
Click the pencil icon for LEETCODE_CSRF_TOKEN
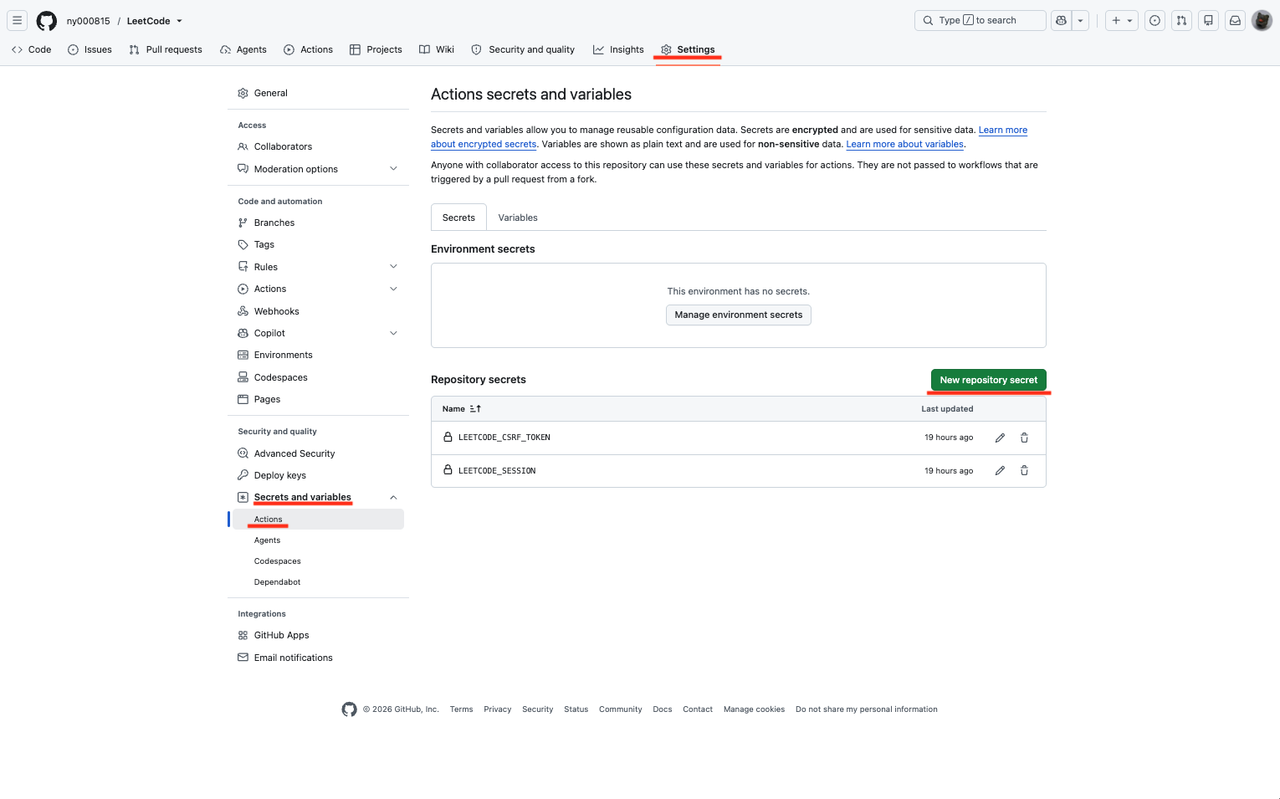999,438
